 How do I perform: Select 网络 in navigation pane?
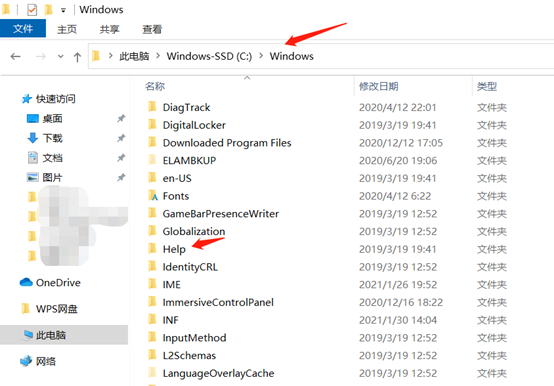point(46,361)
